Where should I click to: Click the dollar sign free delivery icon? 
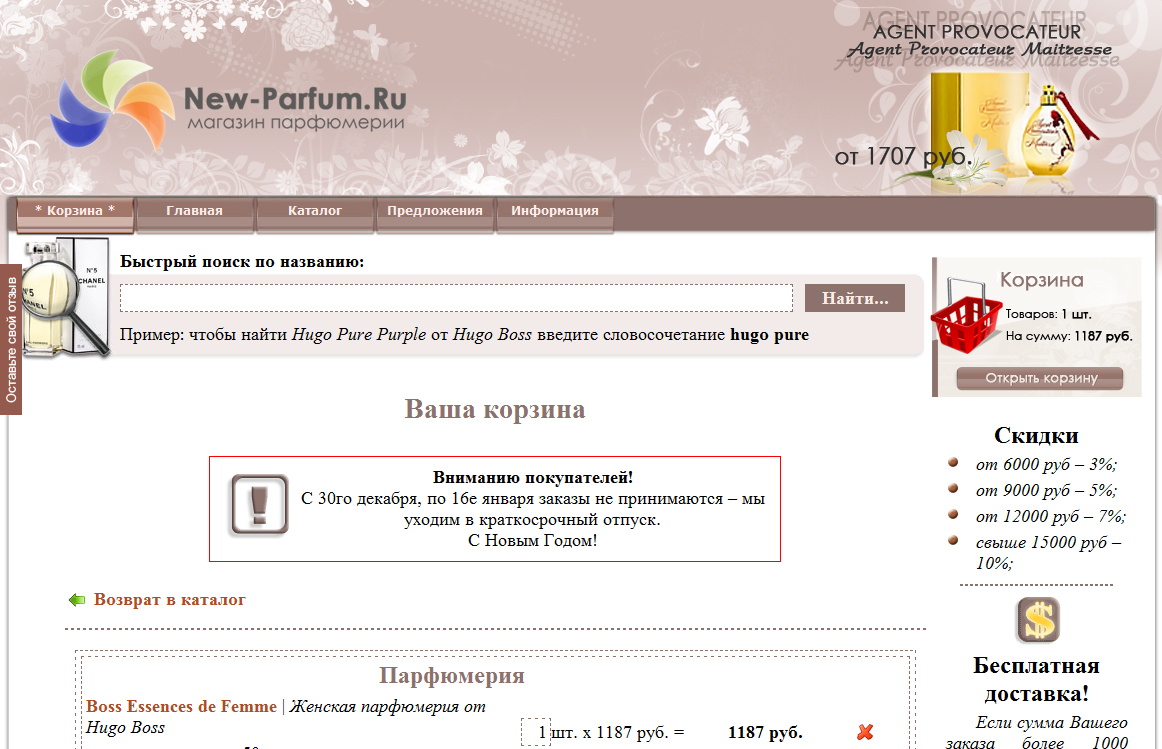pyautogui.click(x=1038, y=620)
